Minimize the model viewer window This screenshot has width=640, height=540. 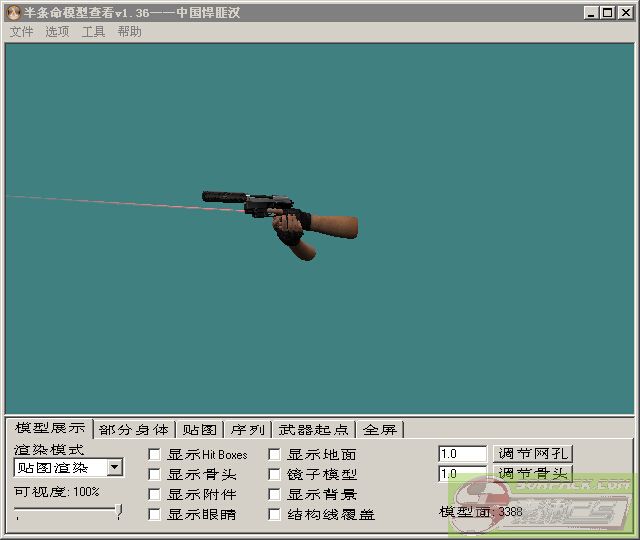point(592,12)
